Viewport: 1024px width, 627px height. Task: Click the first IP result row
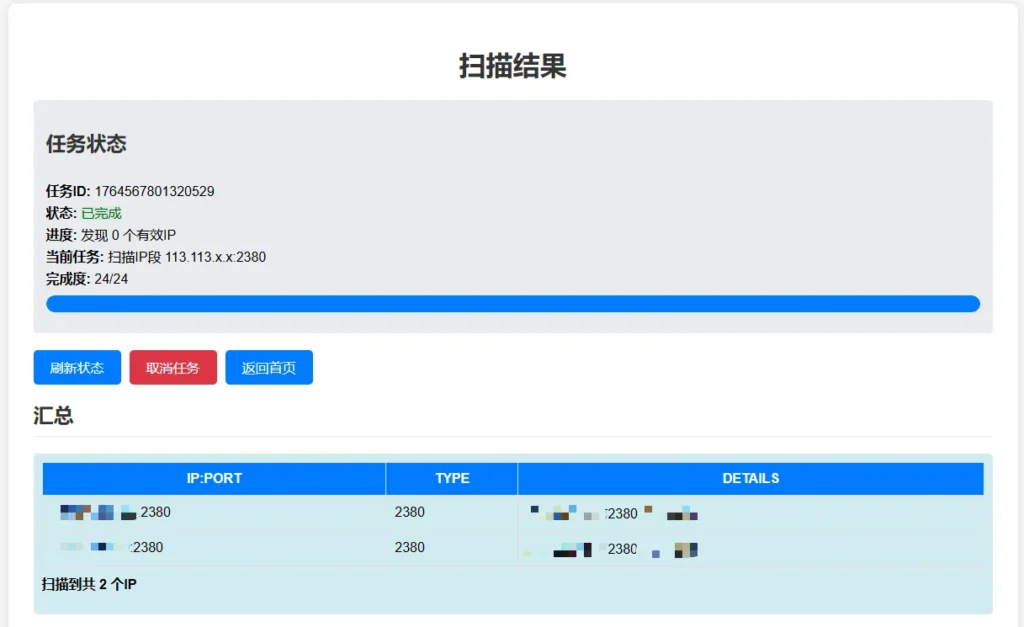coord(212,512)
